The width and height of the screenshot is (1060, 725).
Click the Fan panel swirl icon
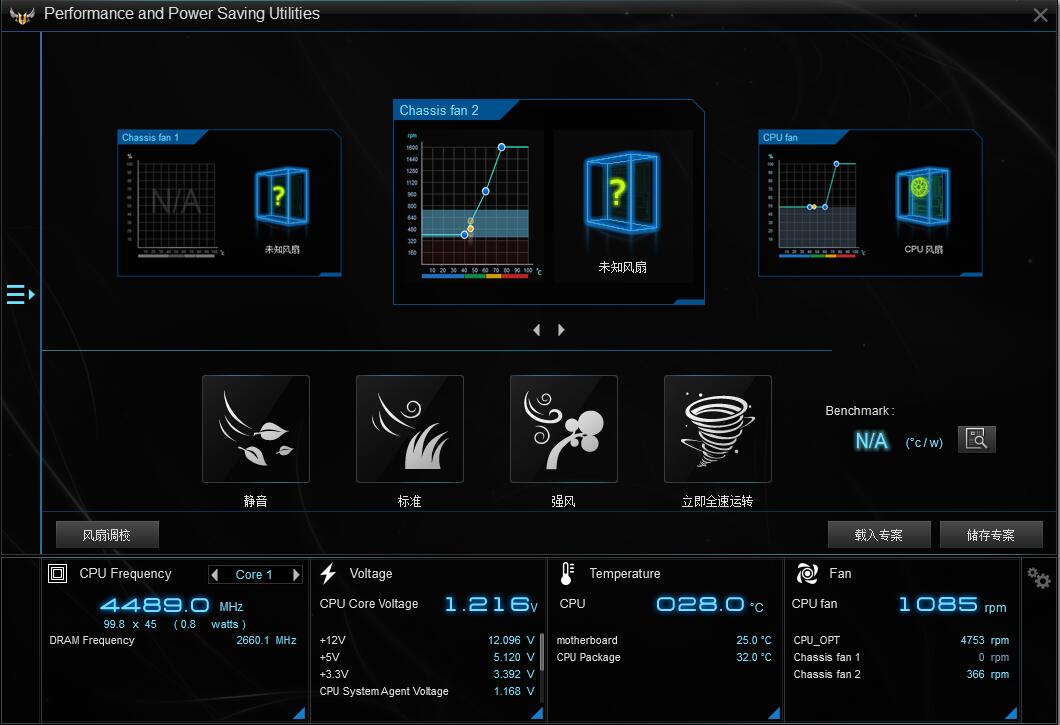807,574
